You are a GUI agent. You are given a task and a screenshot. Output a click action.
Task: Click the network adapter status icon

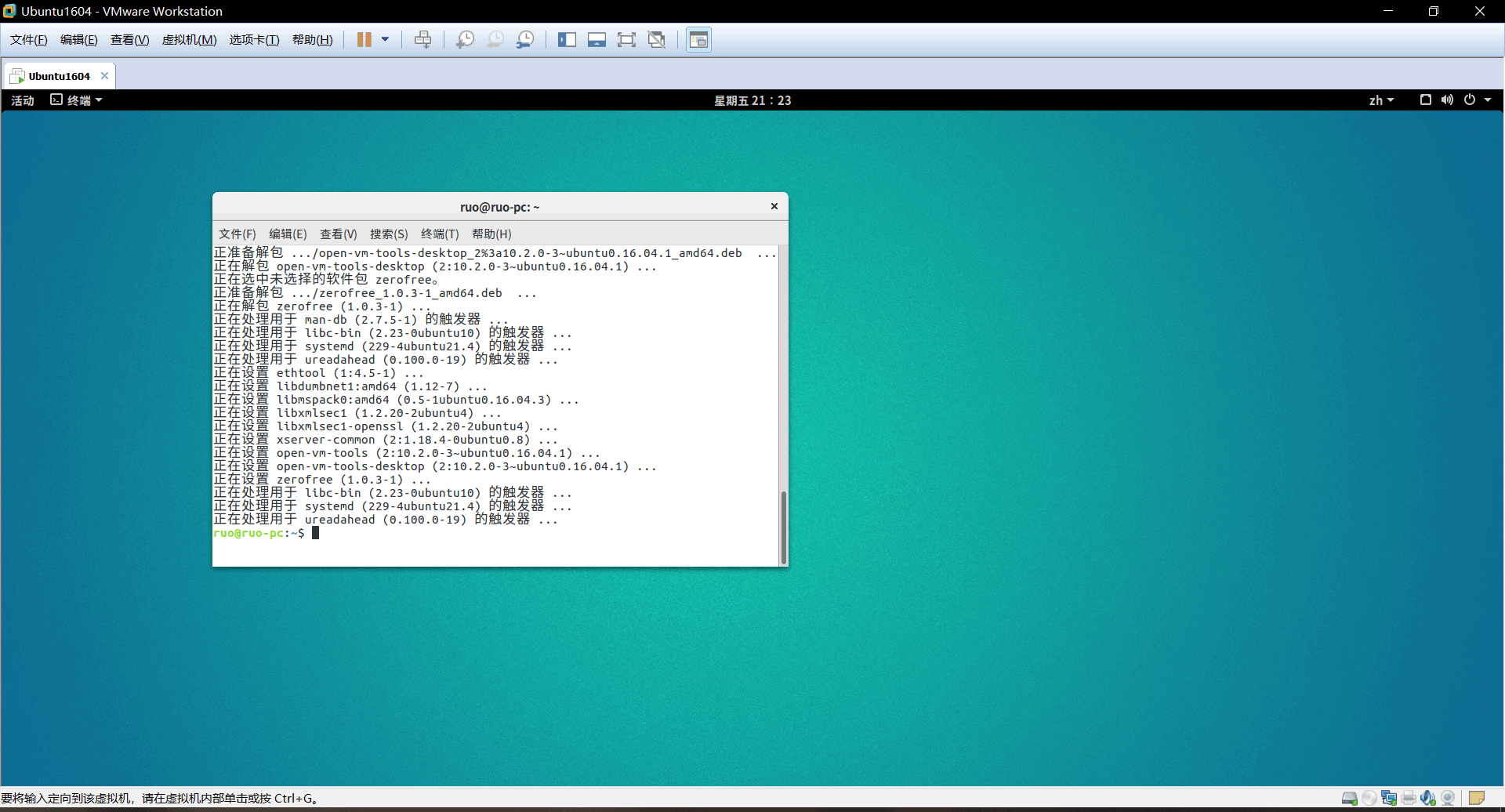1389,798
